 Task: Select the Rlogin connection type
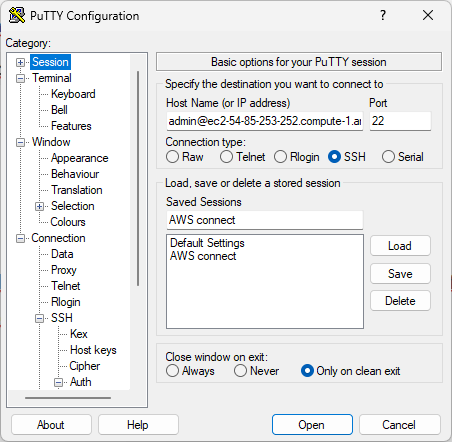tap(296, 157)
